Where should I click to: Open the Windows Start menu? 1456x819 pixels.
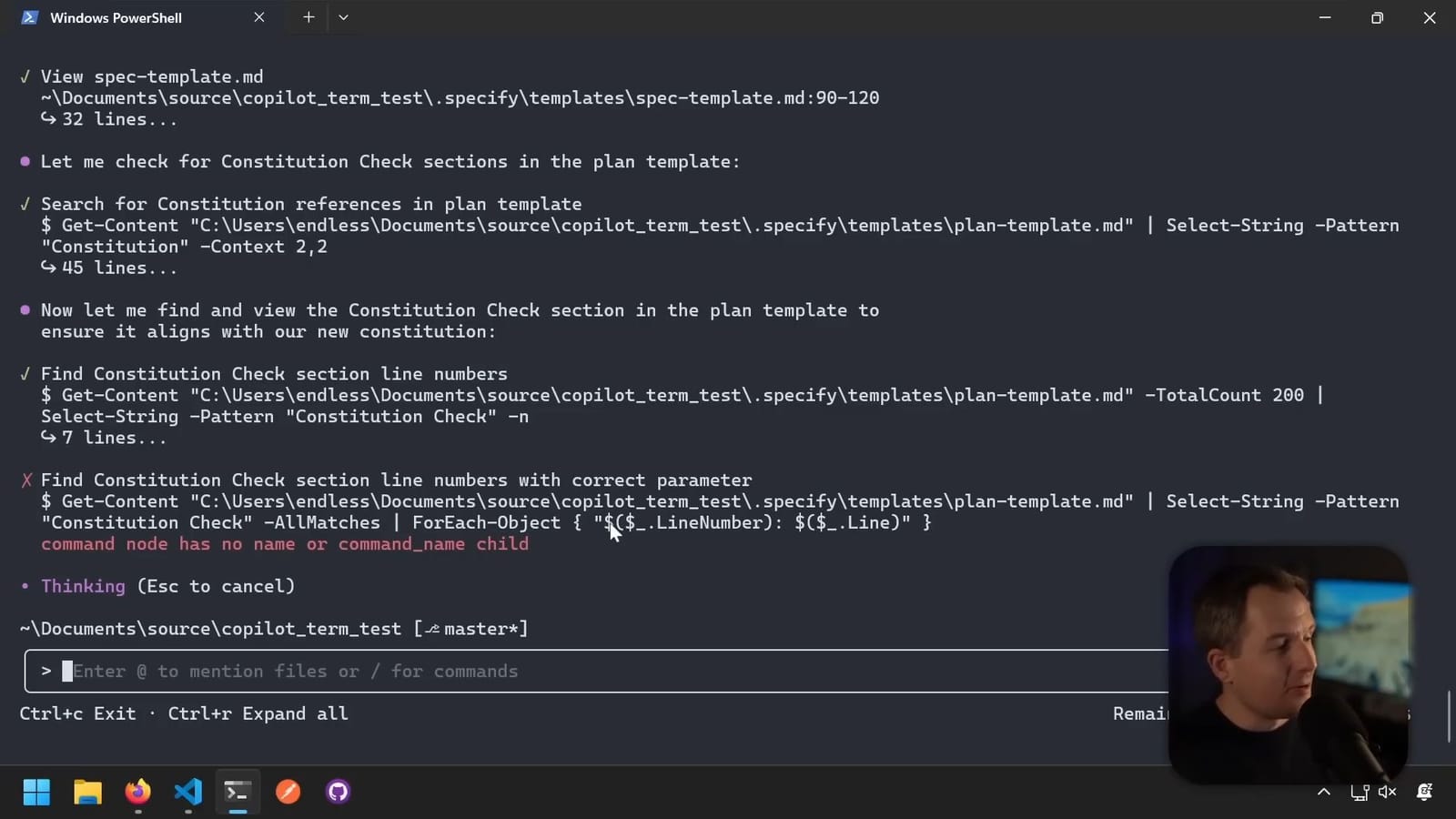pos(36,792)
